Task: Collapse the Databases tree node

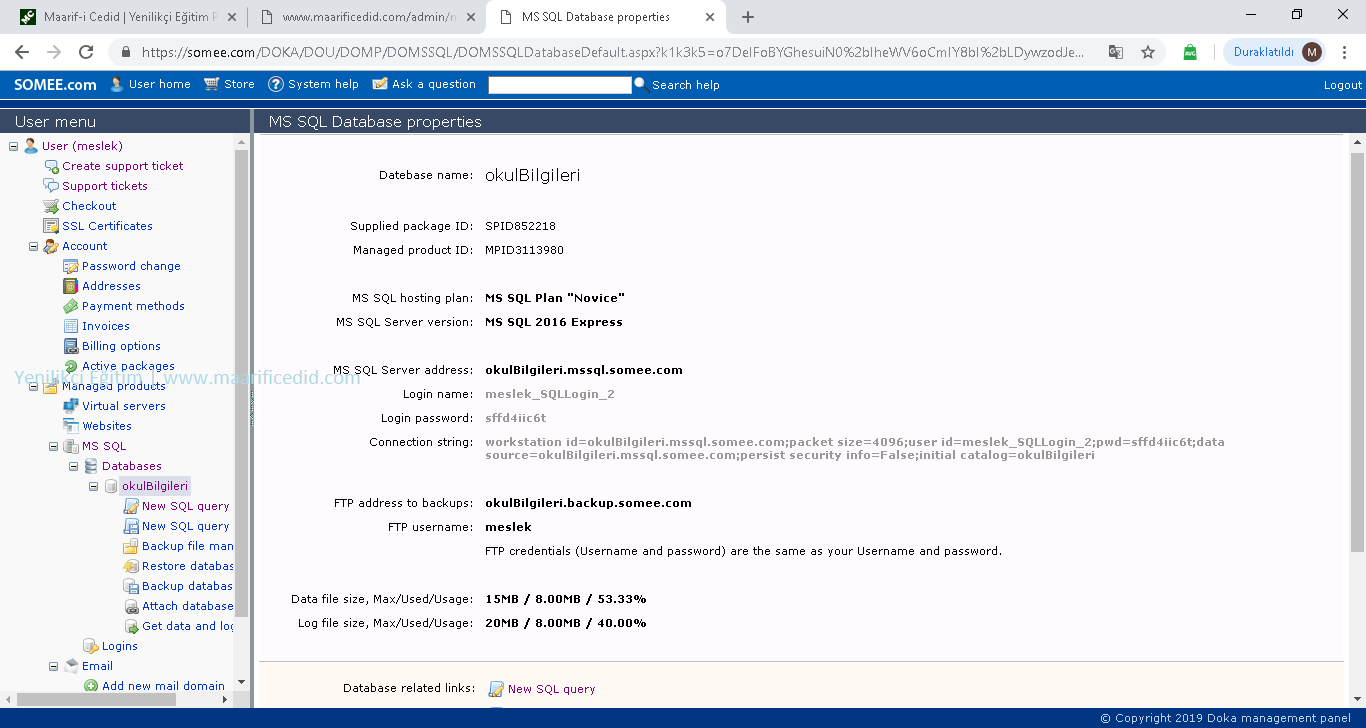Action: [74, 466]
